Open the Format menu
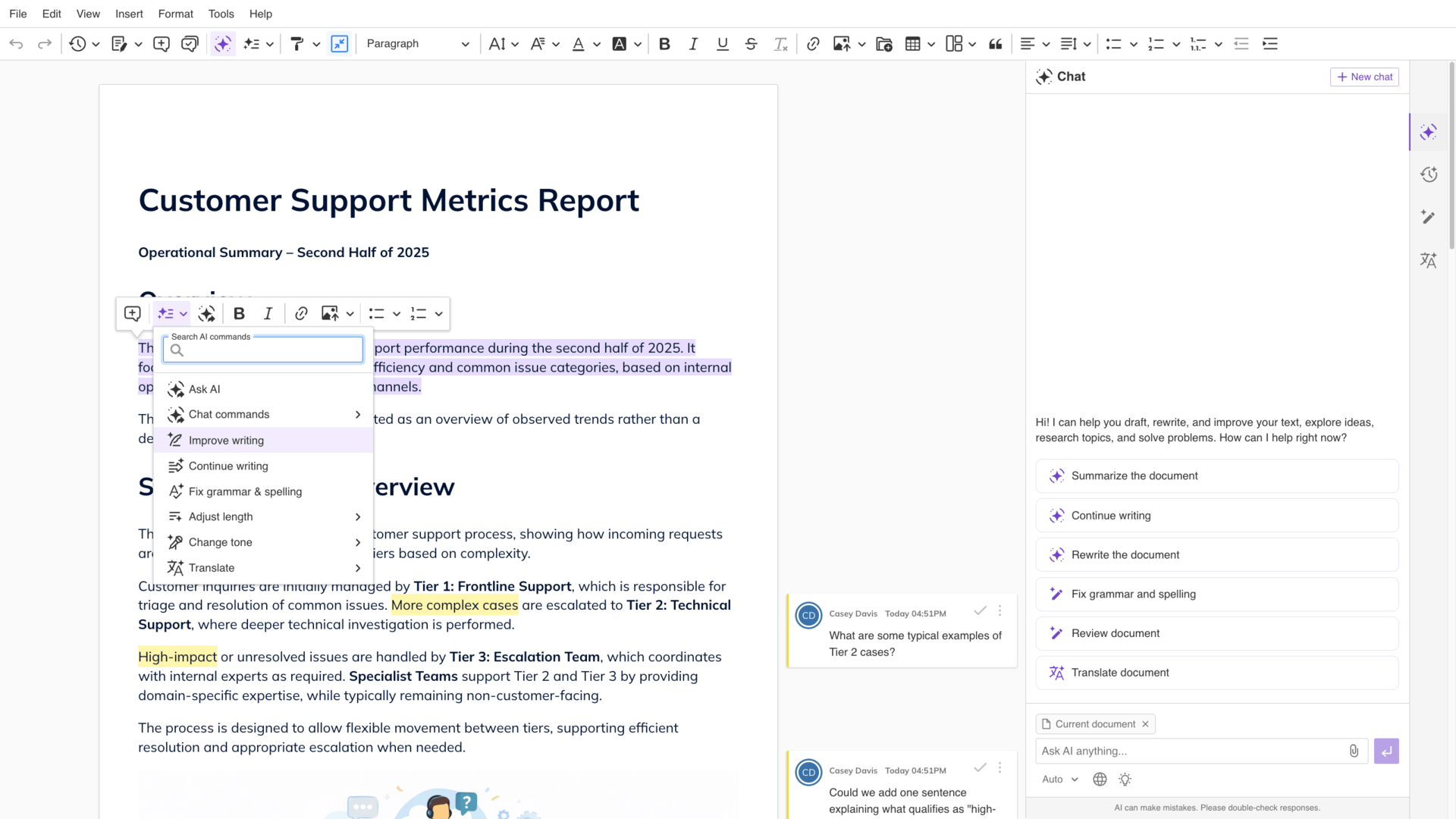 click(175, 14)
